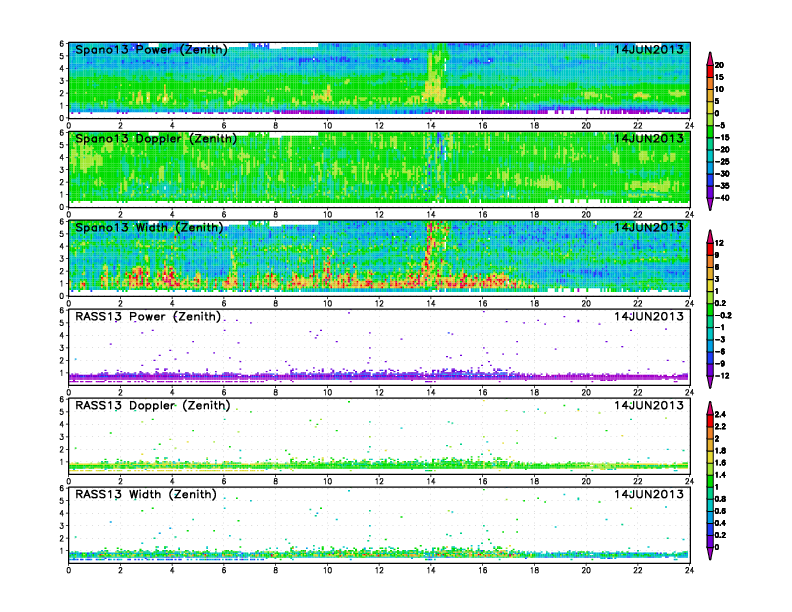792x612 pixels.
Task: Click the "2.2" colorbar label
Action: pos(720,427)
